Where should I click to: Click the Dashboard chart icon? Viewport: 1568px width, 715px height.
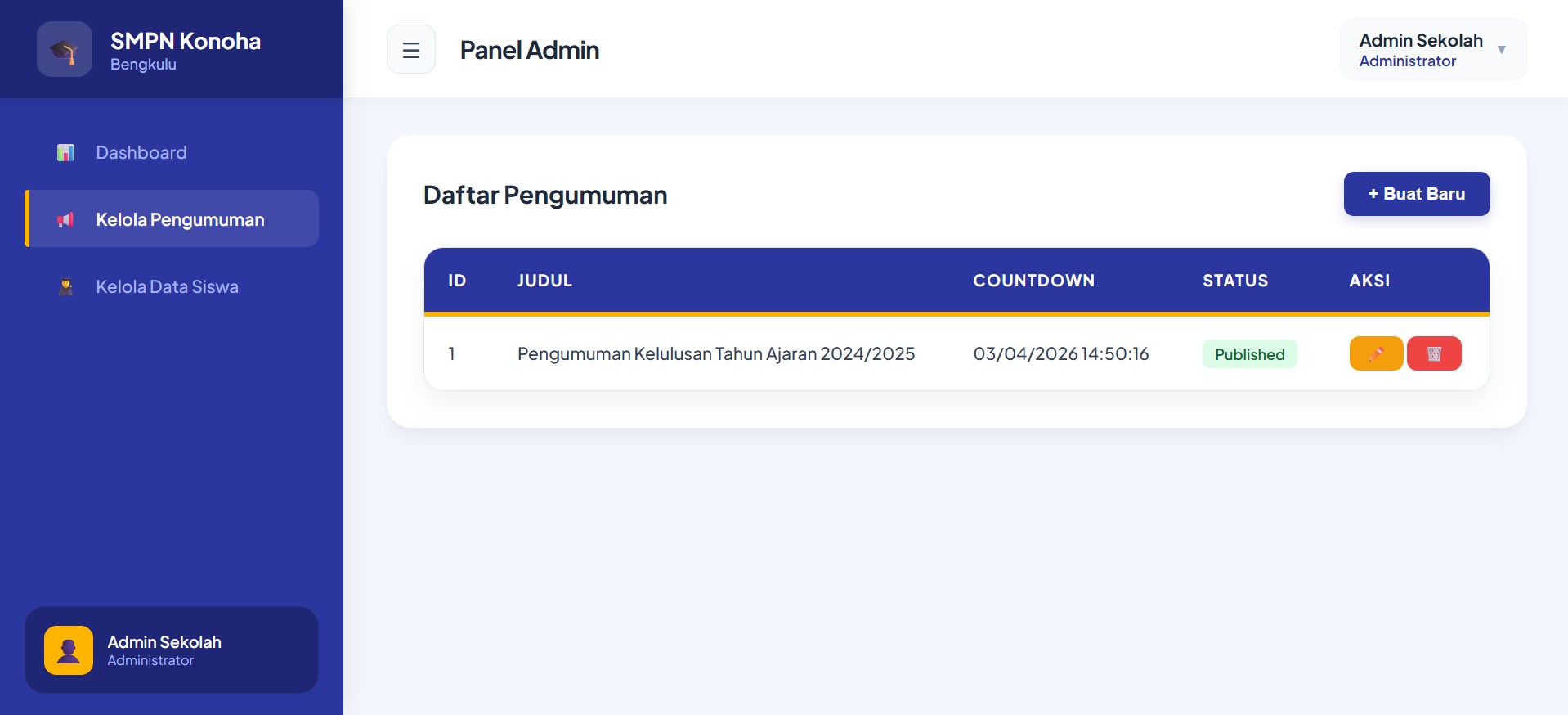pyautogui.click(x=65, y=153)
